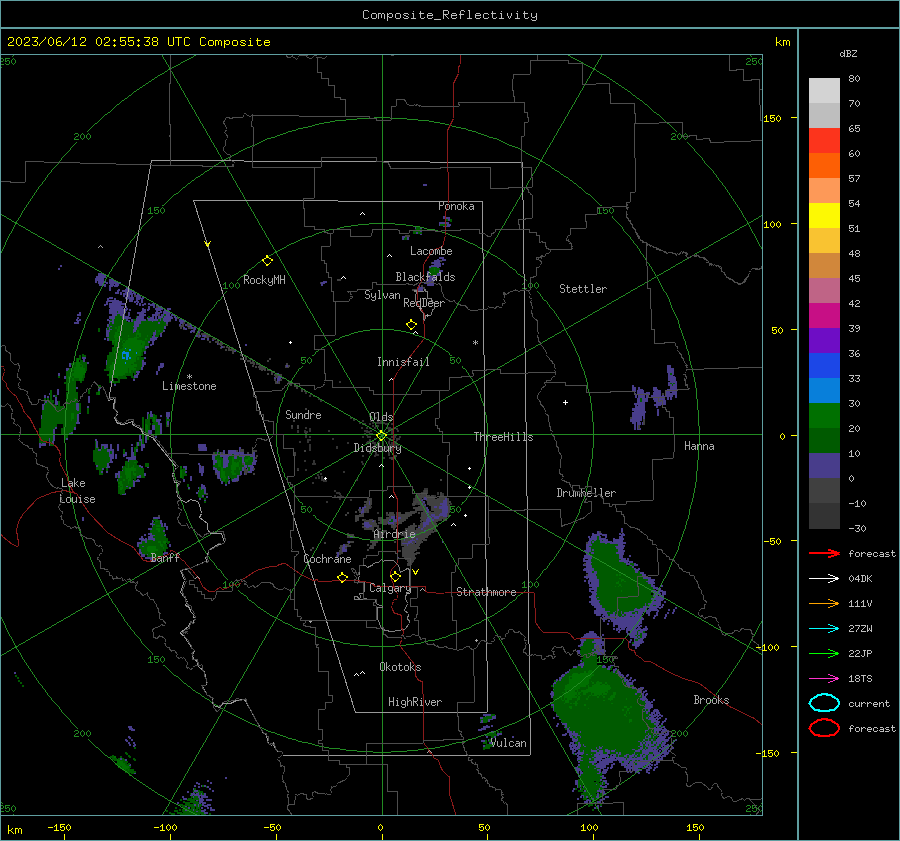Click the Strathmore label

pyautogui.click(x=486, y=592)
